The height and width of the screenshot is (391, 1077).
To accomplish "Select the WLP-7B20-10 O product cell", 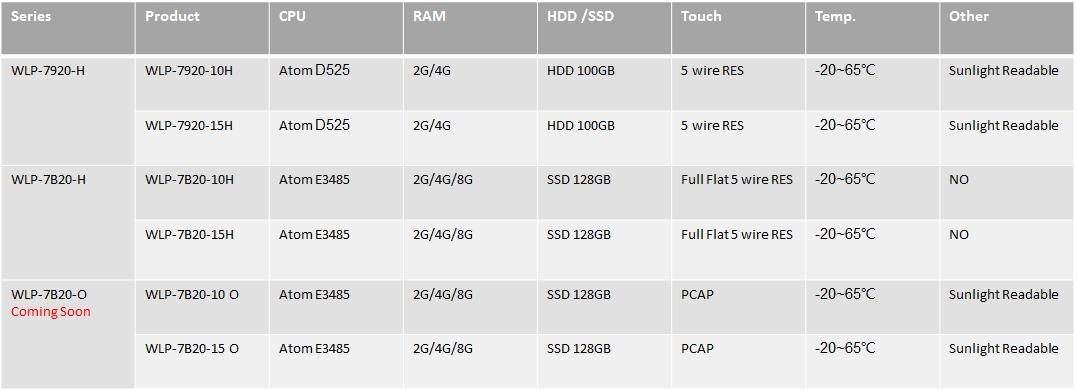I will pyautogui.click(x=202, y=307).
